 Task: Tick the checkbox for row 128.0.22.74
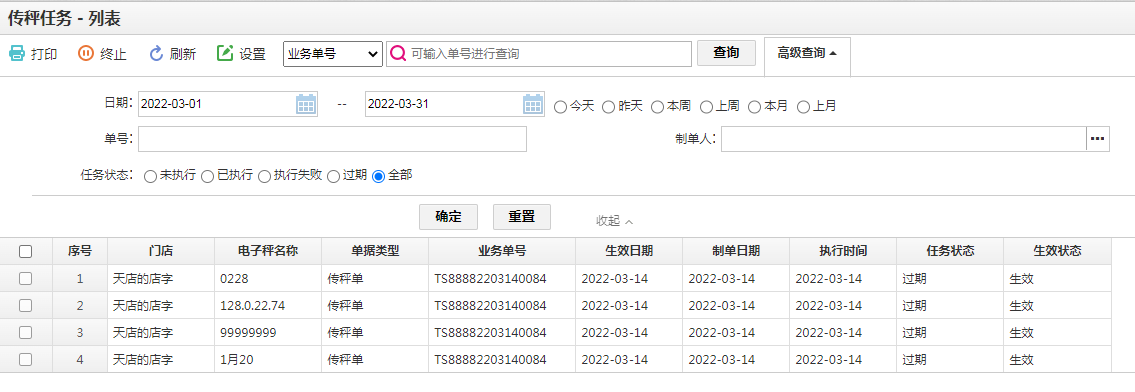(x=25, y=305)
